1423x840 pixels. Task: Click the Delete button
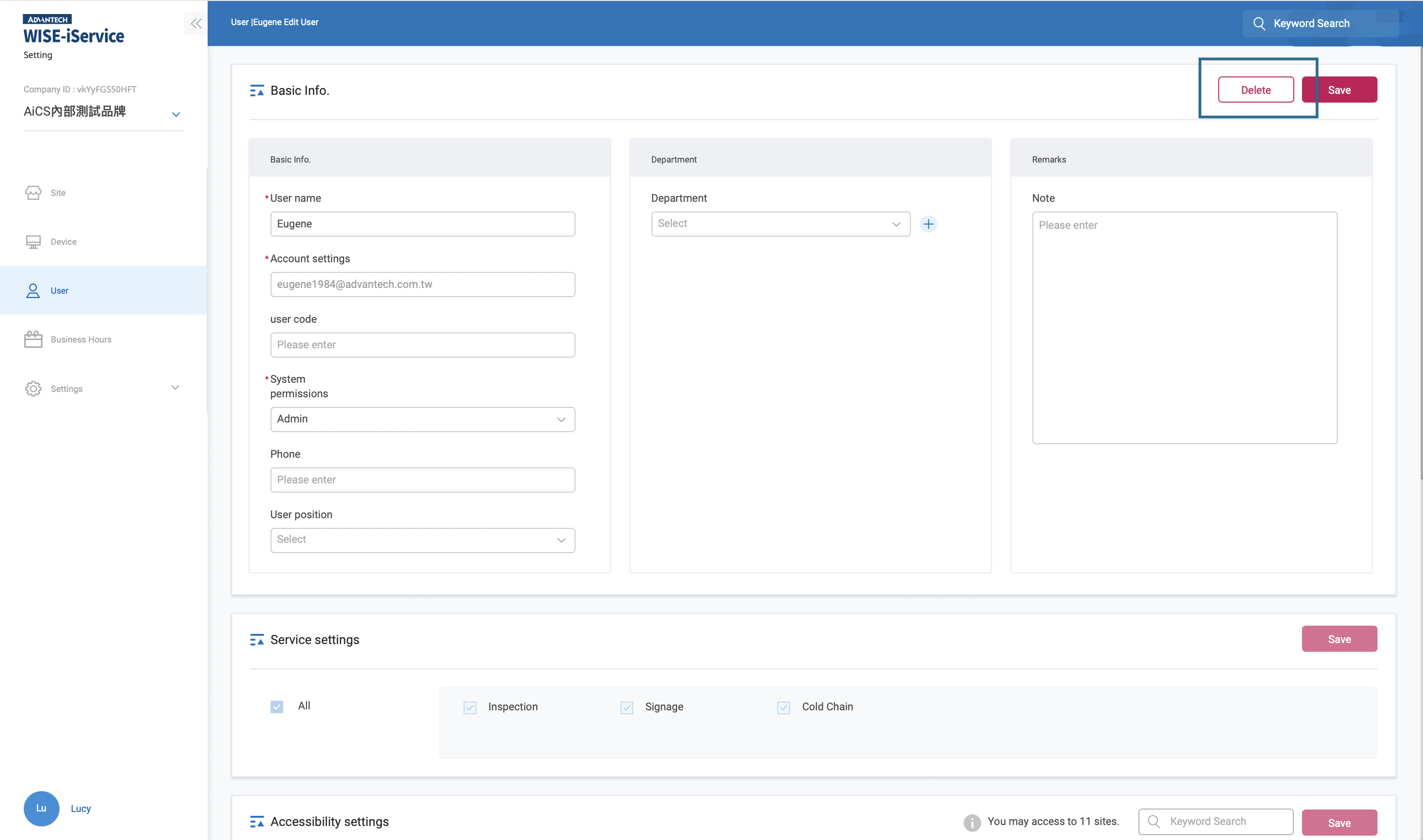click(1256, 90)
